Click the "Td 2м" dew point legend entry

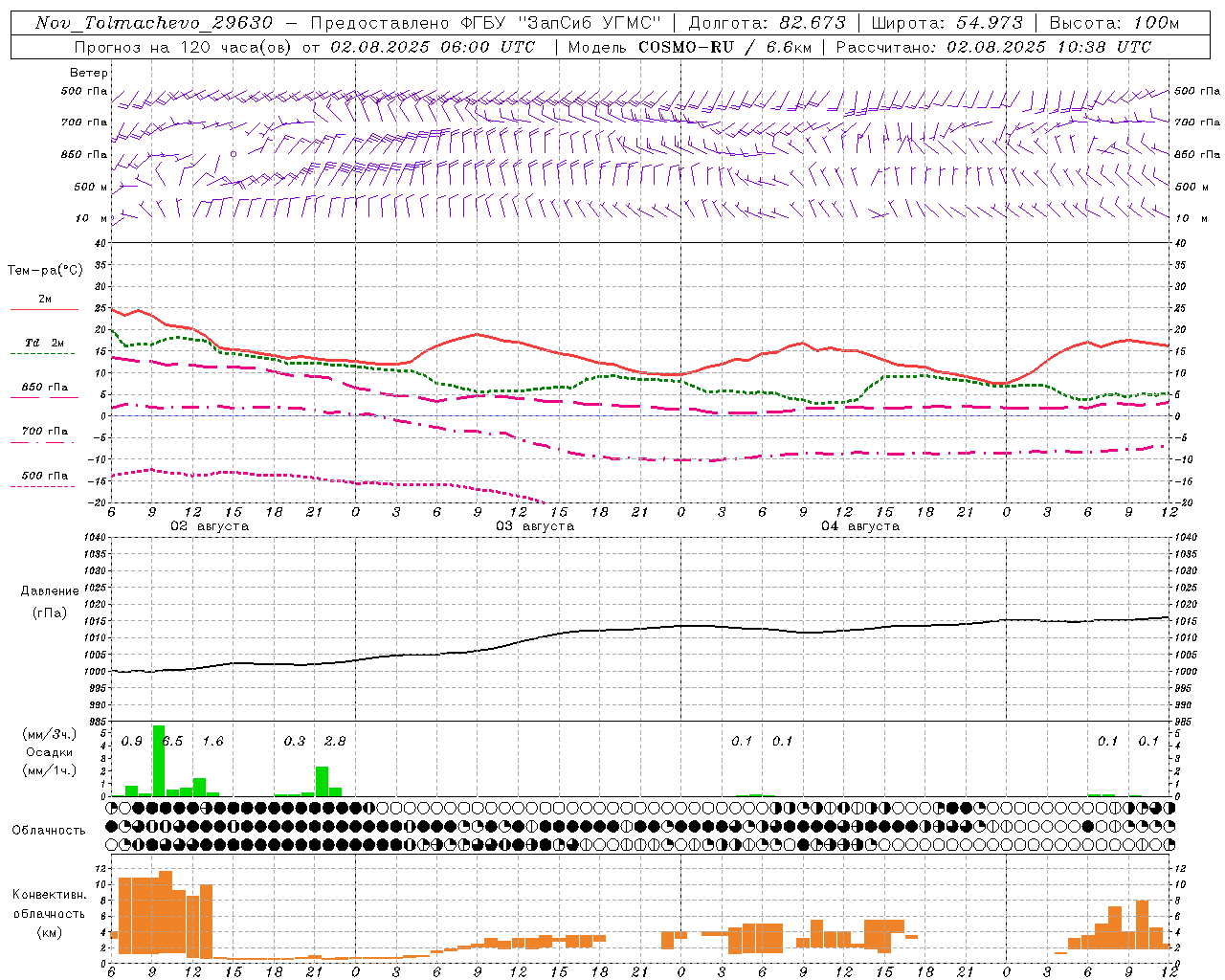tap(45, 343)
